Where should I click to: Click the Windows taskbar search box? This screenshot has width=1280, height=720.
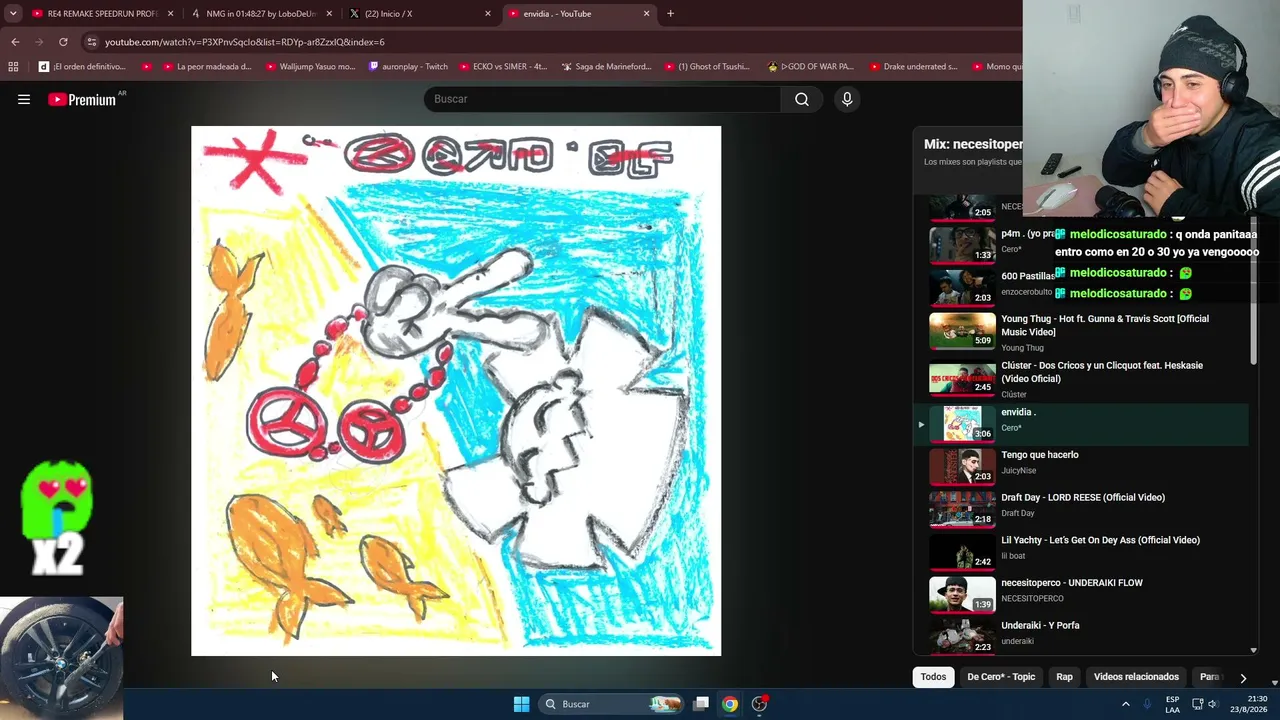click(x=611, y=704)
